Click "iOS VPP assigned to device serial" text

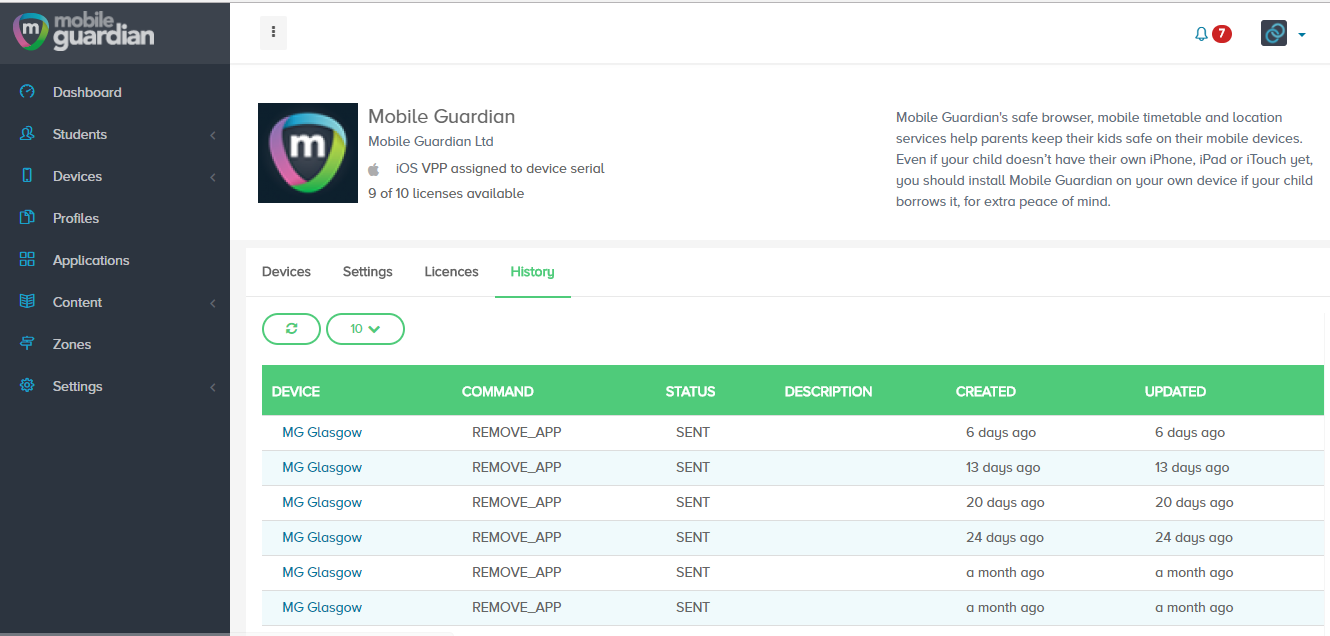pyautogui.click(x=500, y=169)
